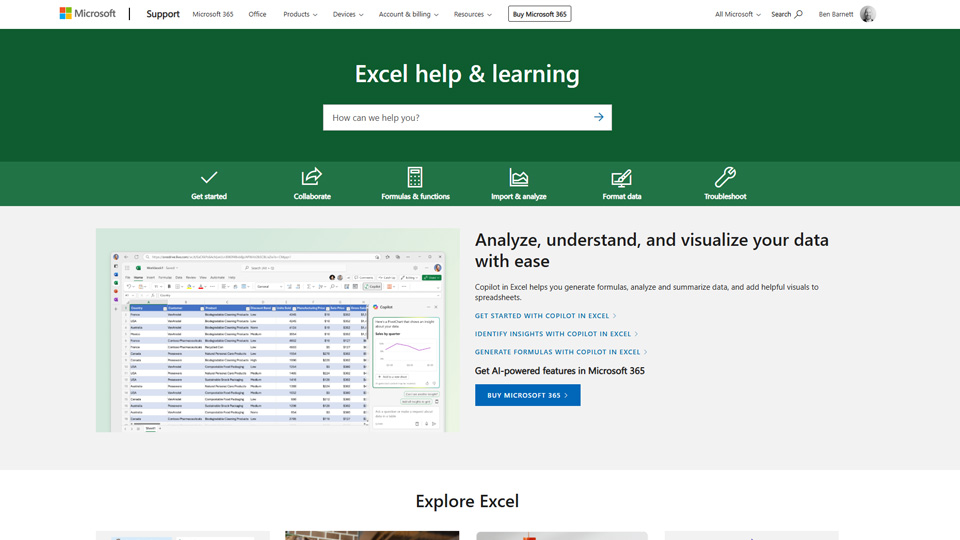Open Ben Barnett account avatar
This screenshot has width=960, height=540.
[x=868, y=14]
